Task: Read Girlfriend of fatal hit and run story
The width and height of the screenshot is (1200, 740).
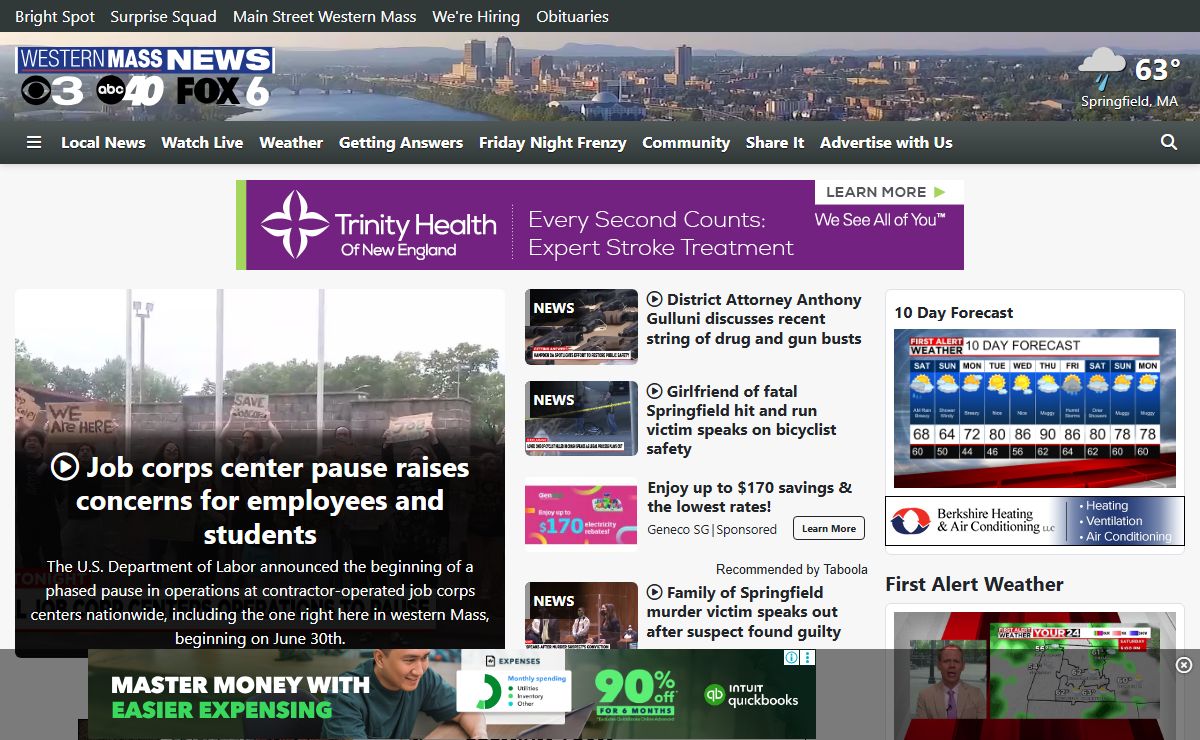Action: click(742, 420)
